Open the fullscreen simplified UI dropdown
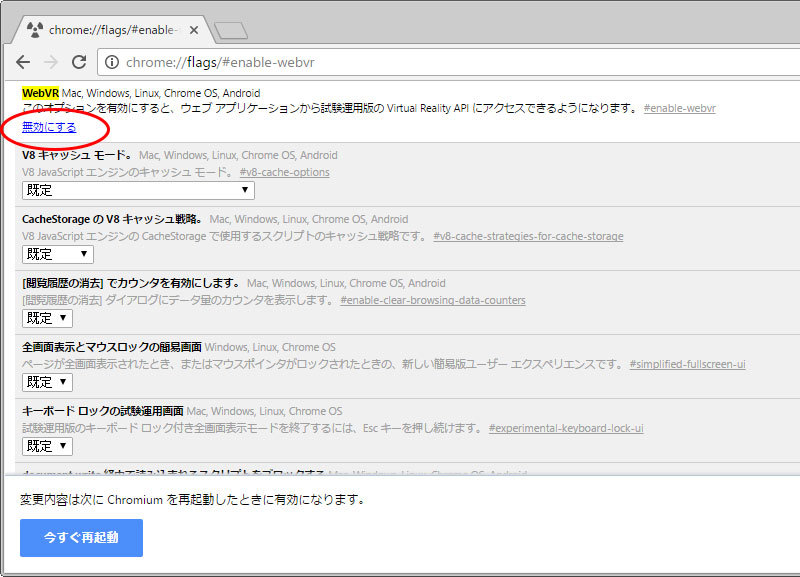Screen dimensions: 800x577 [x=47, y=382]
